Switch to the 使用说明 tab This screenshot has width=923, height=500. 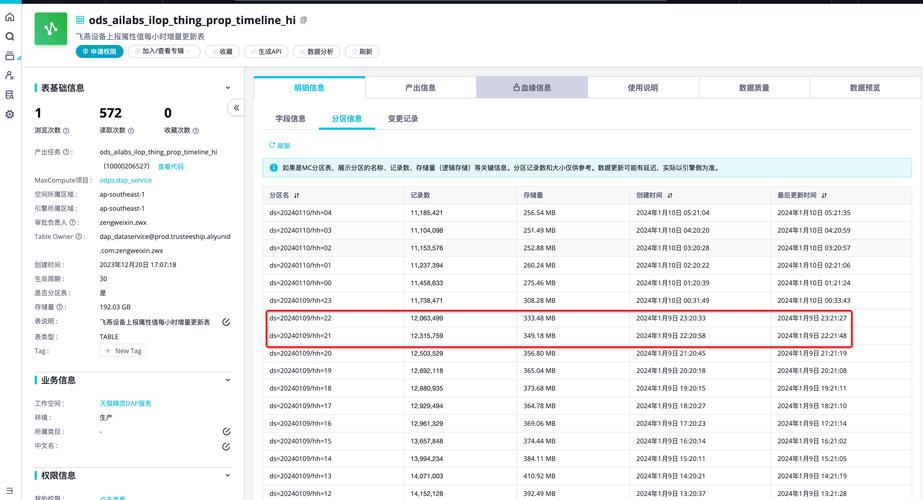(643, 88)
